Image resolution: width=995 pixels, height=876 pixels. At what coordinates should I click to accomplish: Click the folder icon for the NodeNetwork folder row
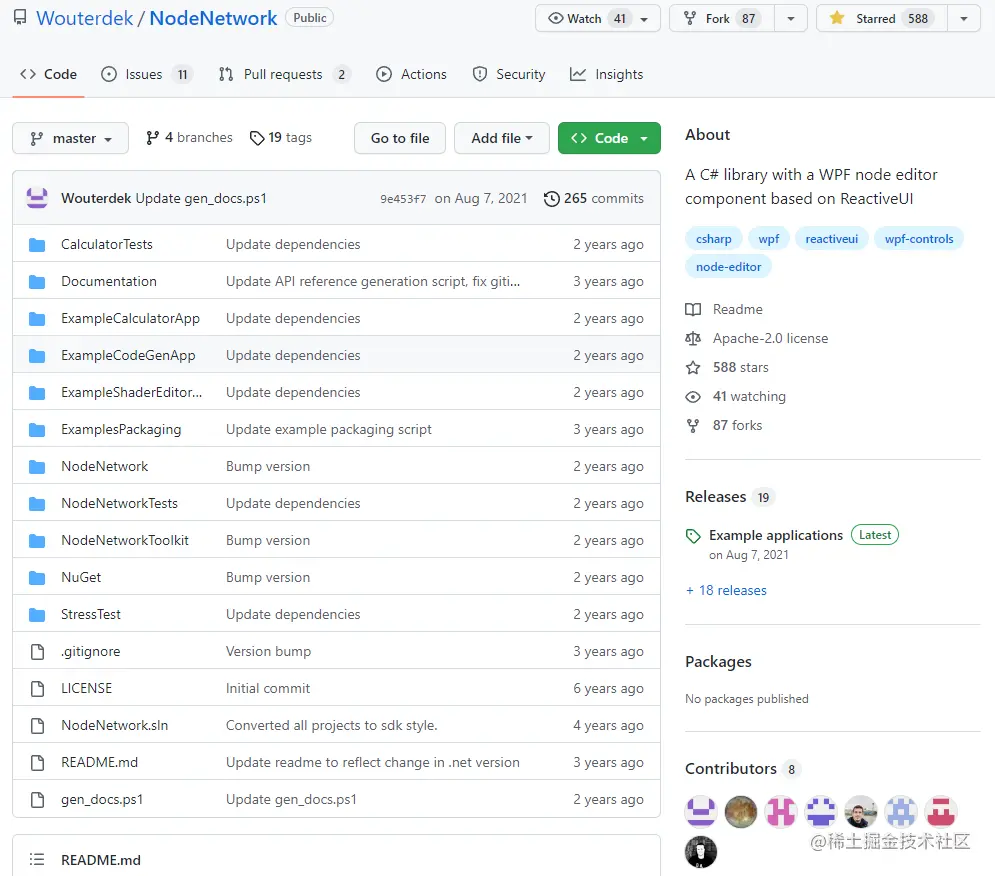point(37,467)
